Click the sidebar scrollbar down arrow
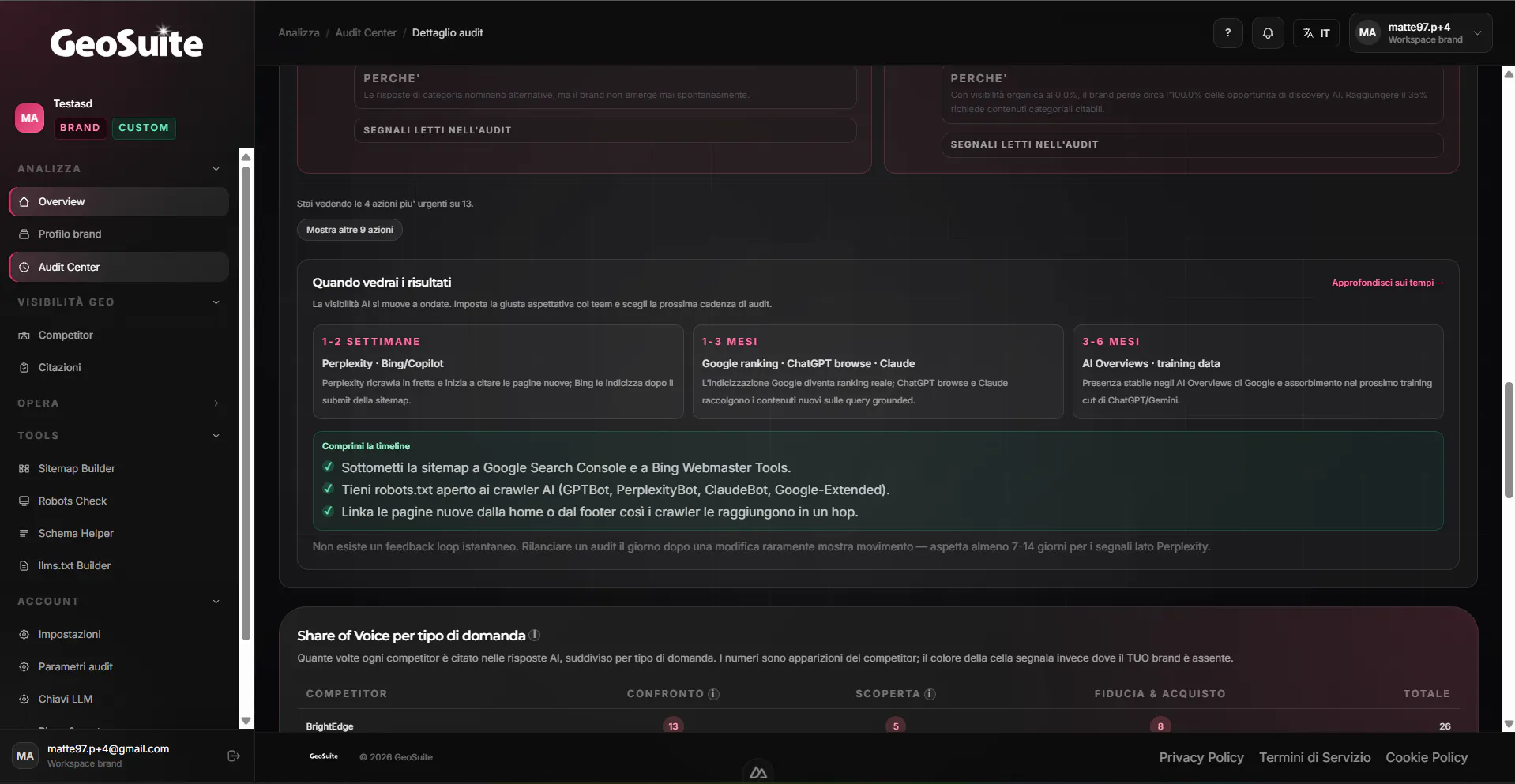 coord(246,720)
